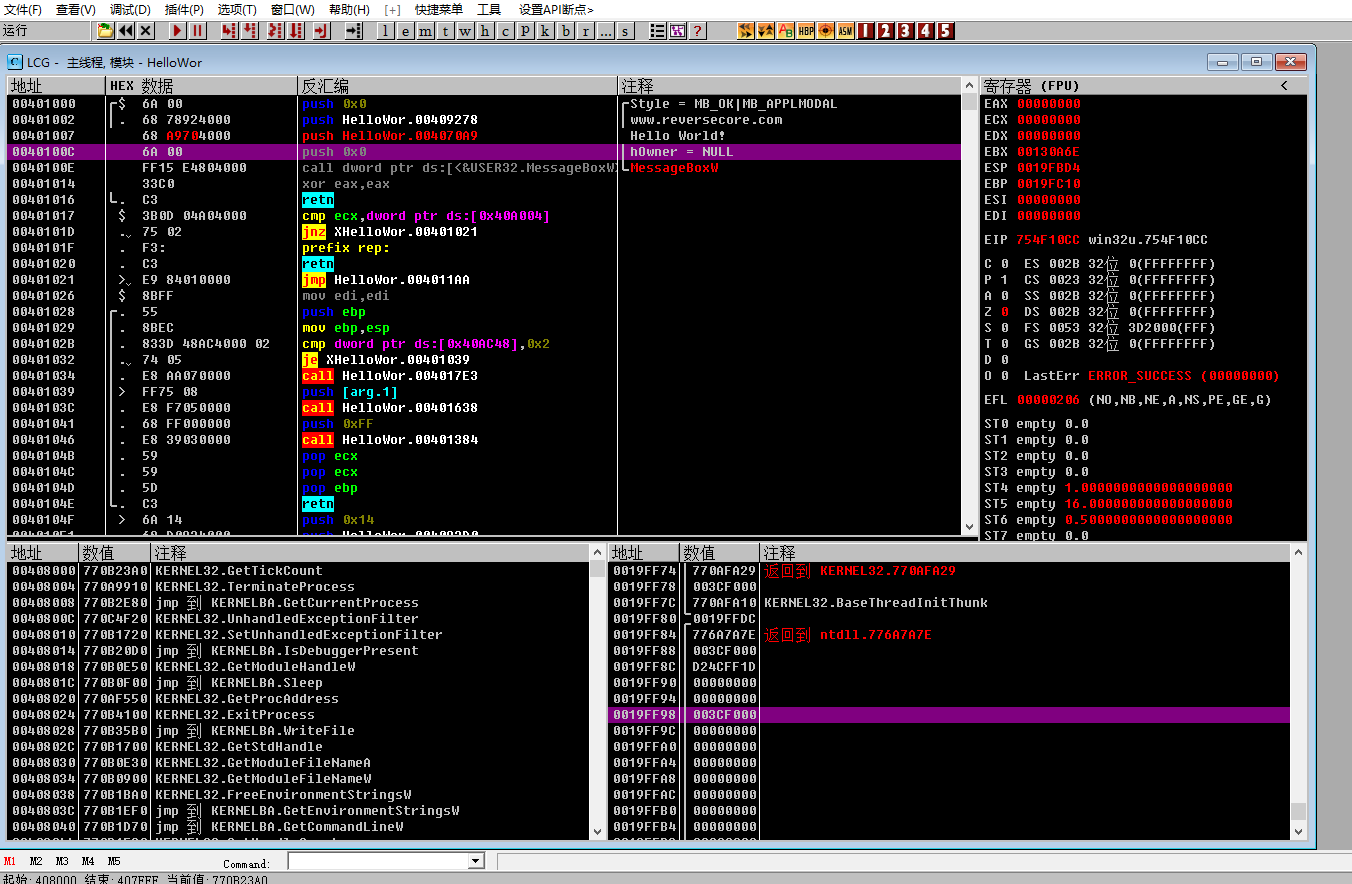This screenshot has height=884, width=1352.
Task: Click the AB plugin icon
Action: point(786,31)
